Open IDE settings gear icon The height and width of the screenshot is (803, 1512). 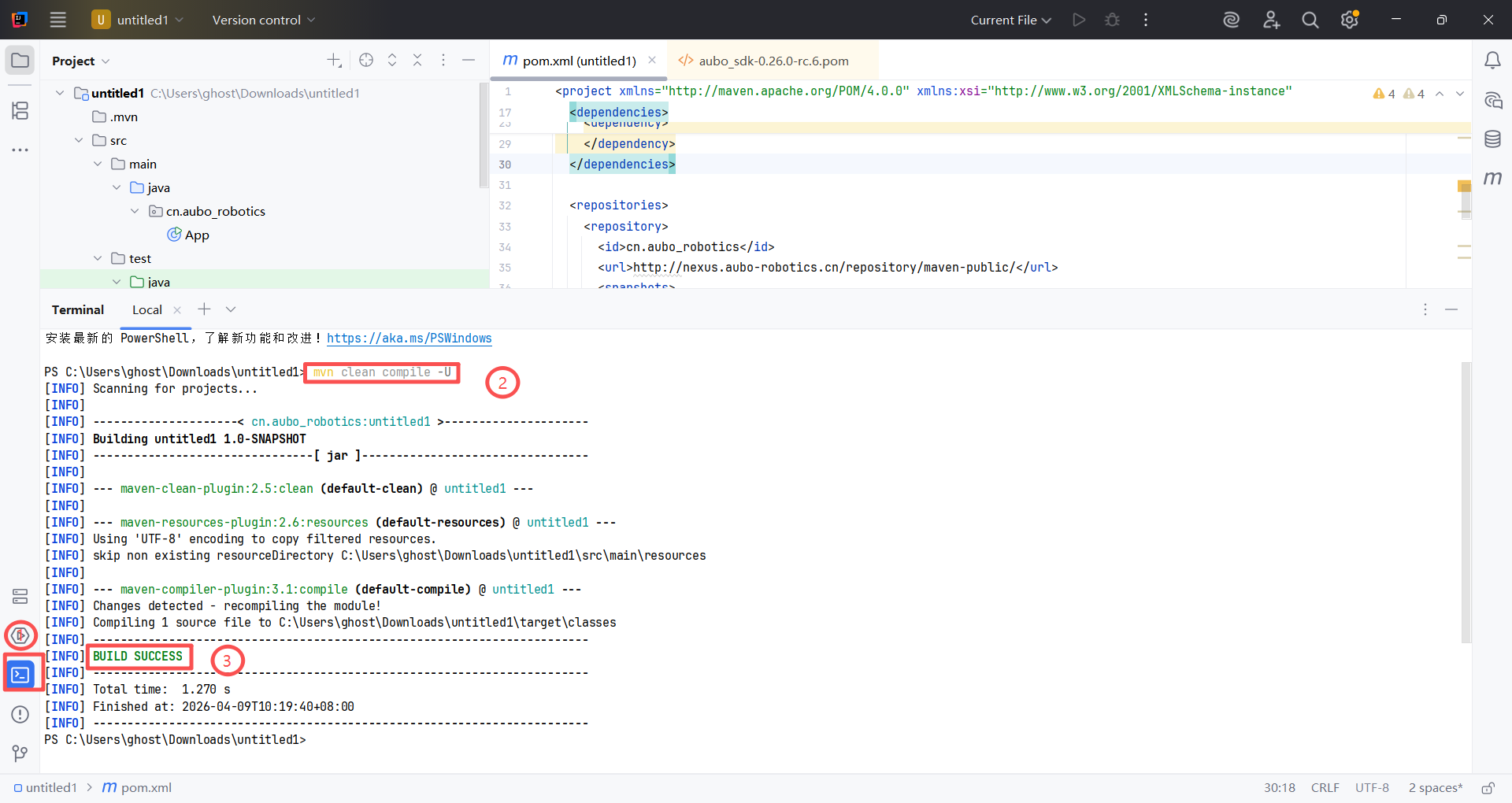[1349, 20]
